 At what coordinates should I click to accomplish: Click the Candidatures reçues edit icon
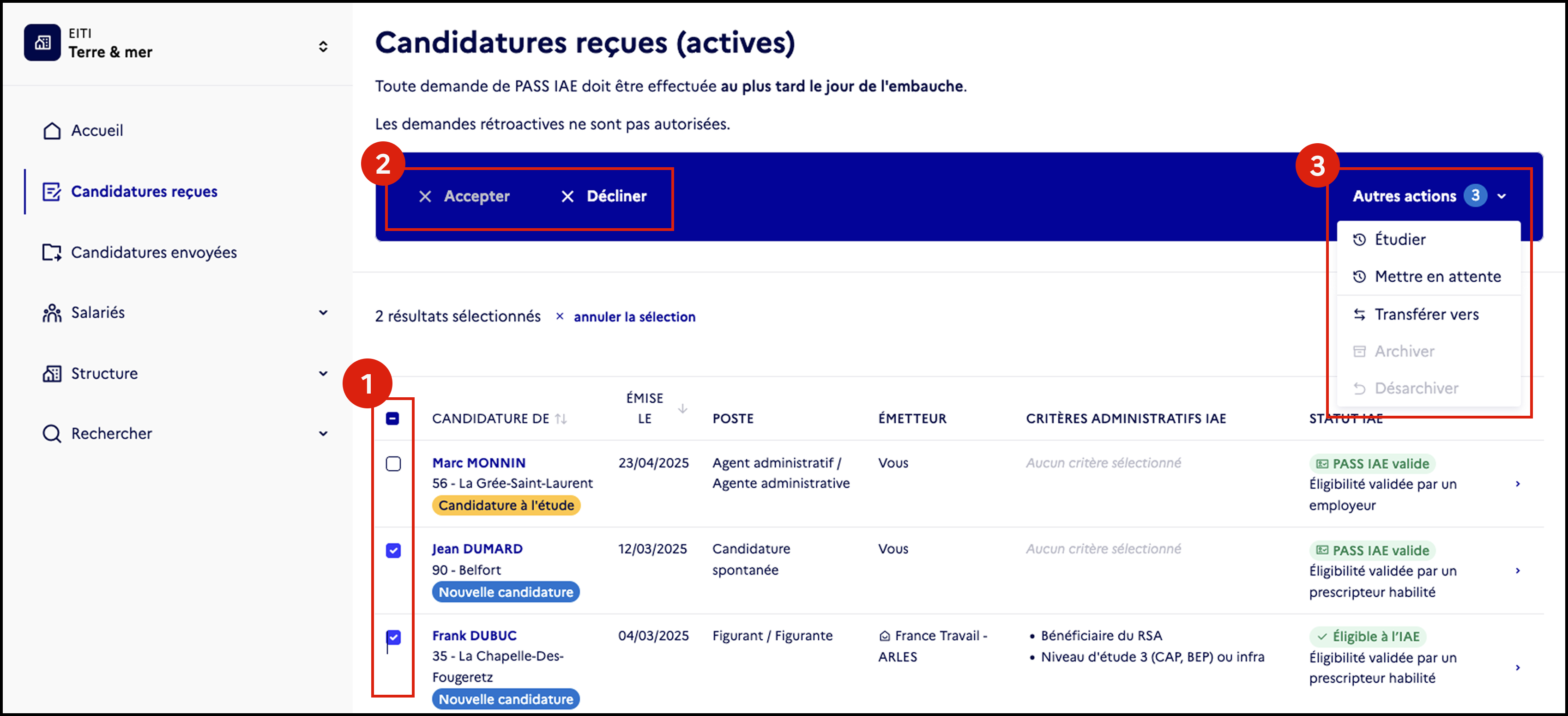[x=52, y=192]
